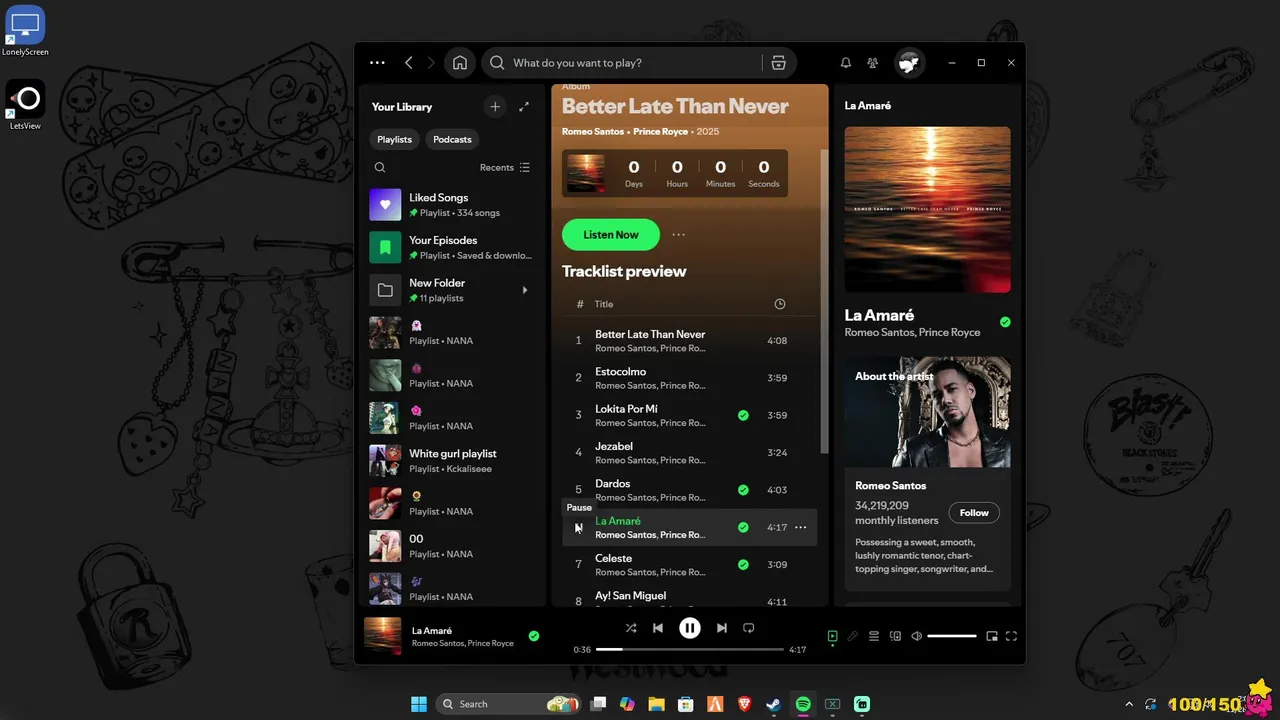Open the playback Queue

[x=874, y=636]
